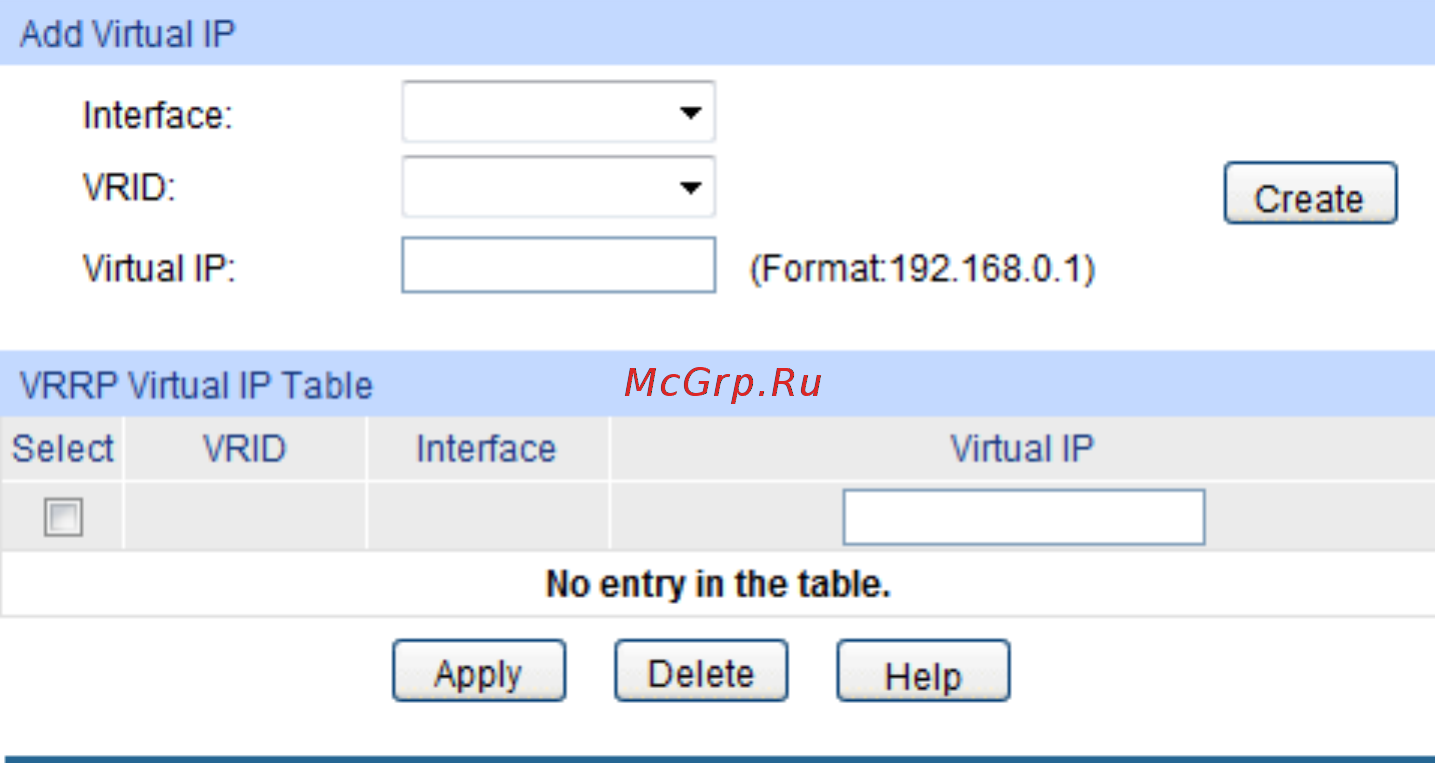Click the 'Interface:' label
Screen dimensions: 1435x763
click(x=157, y=116)
